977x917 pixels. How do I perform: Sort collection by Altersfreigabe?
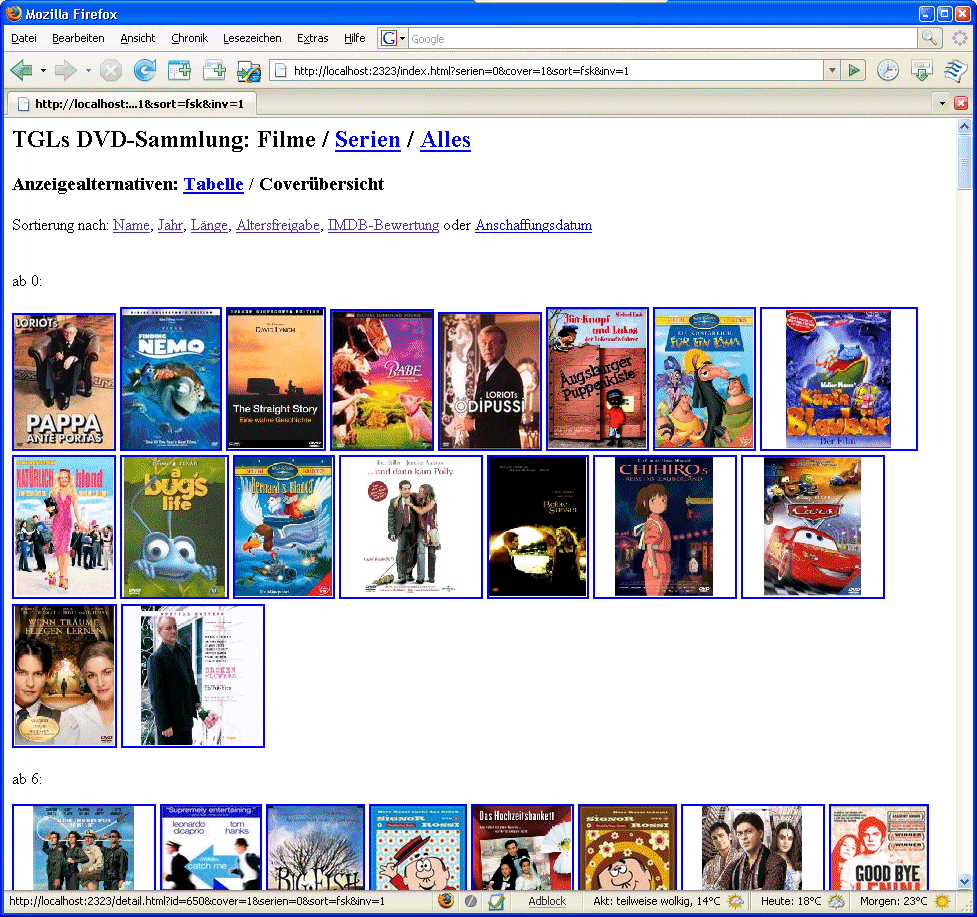pyautogui.click(x=278, y=226)
